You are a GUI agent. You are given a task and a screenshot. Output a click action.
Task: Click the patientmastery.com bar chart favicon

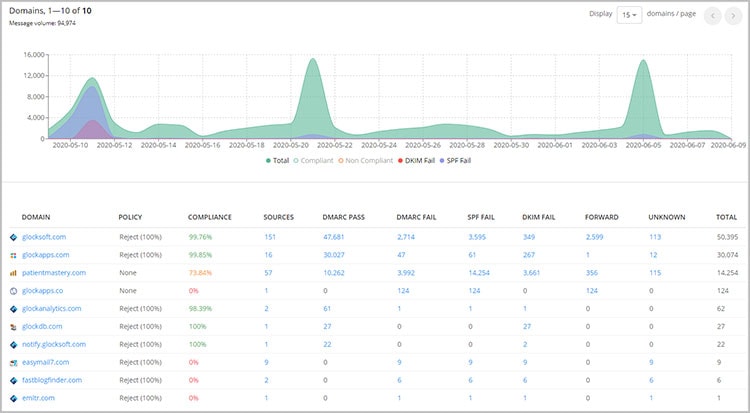[x=13, y=273]
